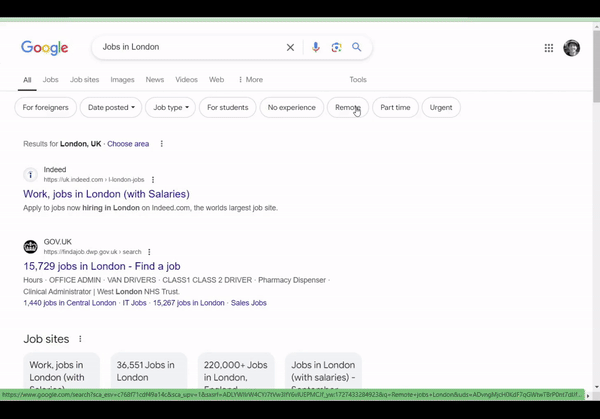
Task: Open the Job type dropdown
Action: click(x=171, y=108)
